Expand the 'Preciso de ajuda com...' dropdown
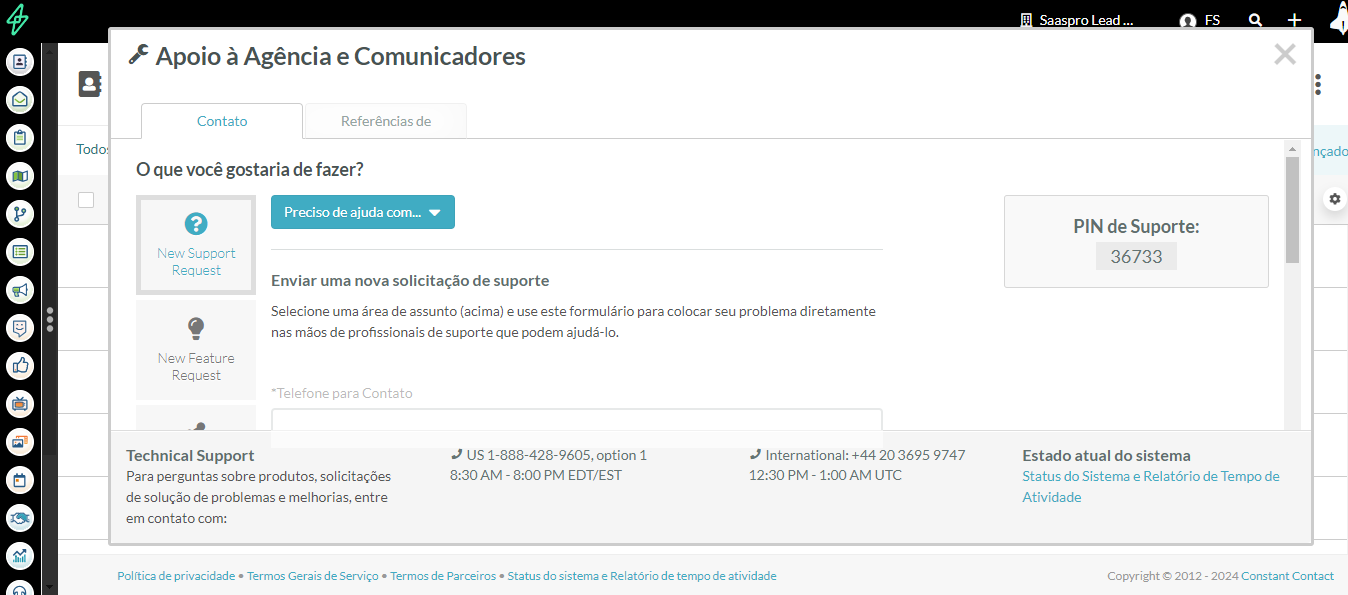This screenshot has height=595, width=1348. pyautogui.click(x=362, y=212)
